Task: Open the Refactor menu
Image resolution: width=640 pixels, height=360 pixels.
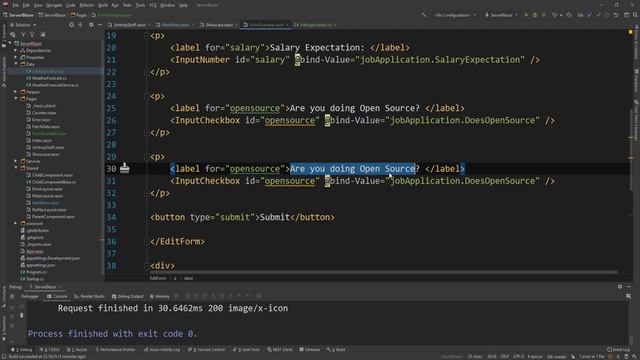Action: click(87, 5)
